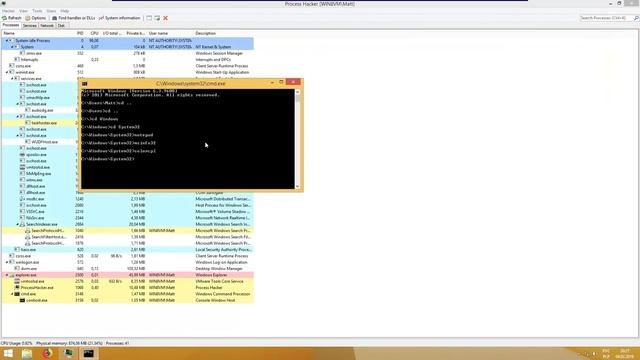Sort by the Private bytes column header
Viewport: 640px width, 360px height.
pyautogui.click(x=135, y=33)
